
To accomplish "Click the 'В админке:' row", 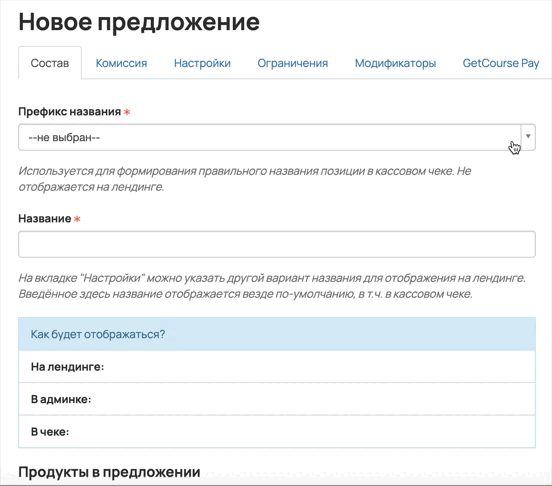I will tap(277, 399).
